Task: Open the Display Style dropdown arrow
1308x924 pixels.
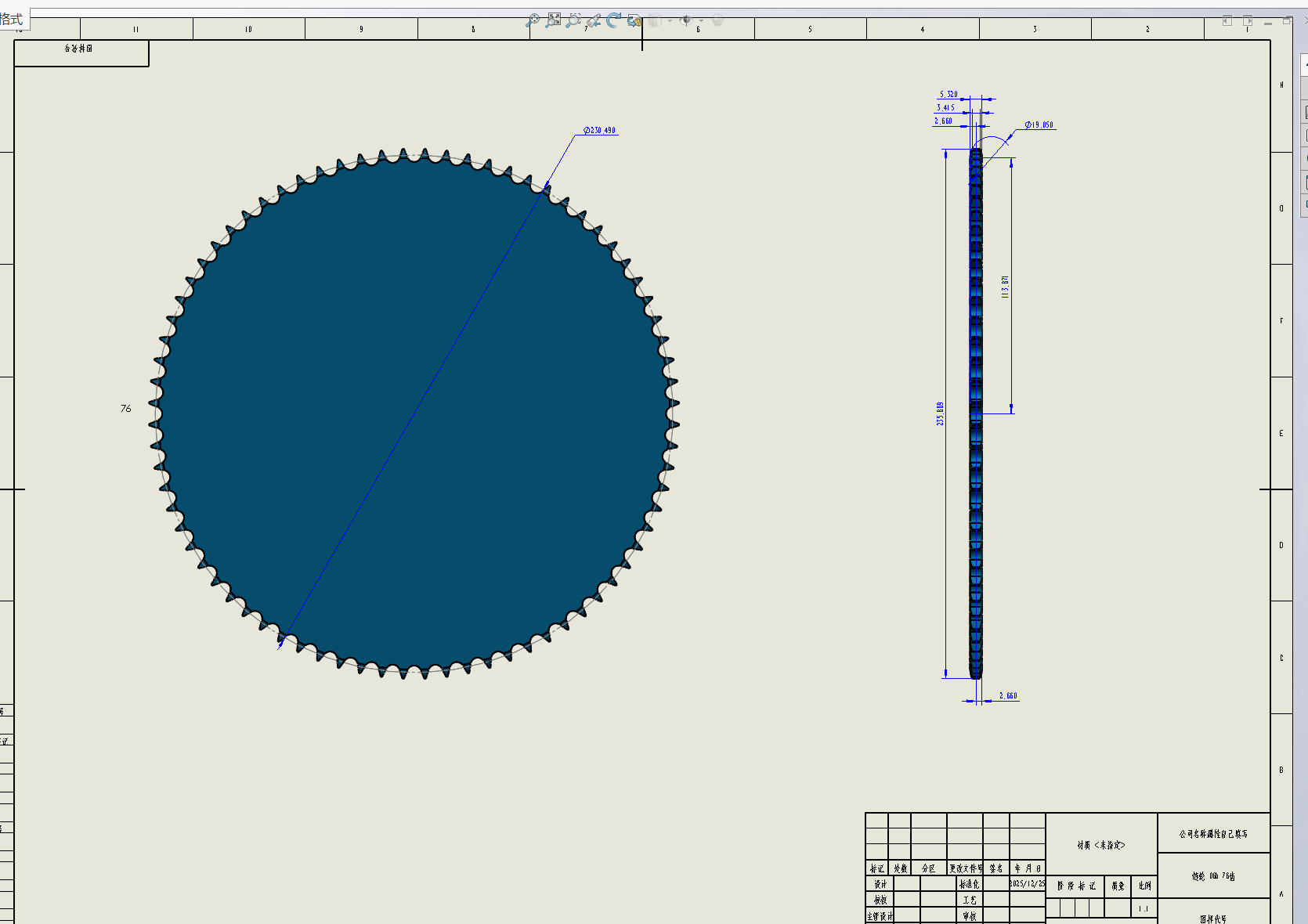Action: pyautogui.click(x=670, y=20)
